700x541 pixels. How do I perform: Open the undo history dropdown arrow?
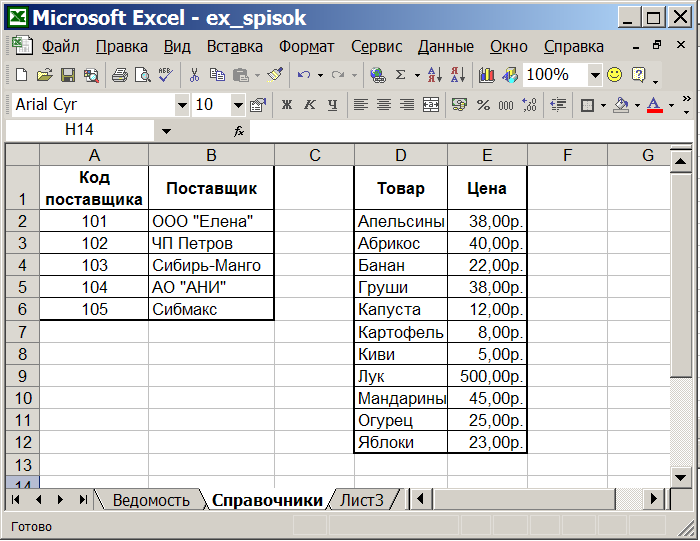click(x=320, y=75)
